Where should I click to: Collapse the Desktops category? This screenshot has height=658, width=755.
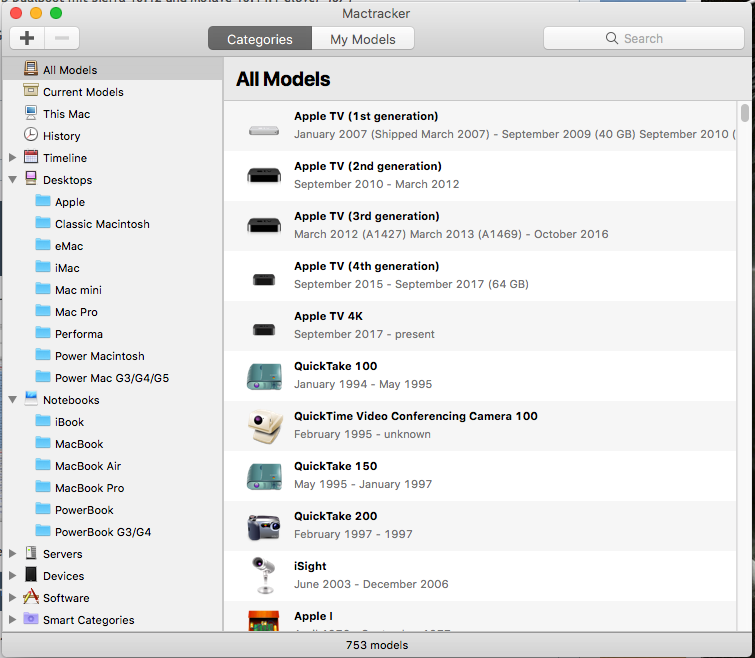point(13,180)
